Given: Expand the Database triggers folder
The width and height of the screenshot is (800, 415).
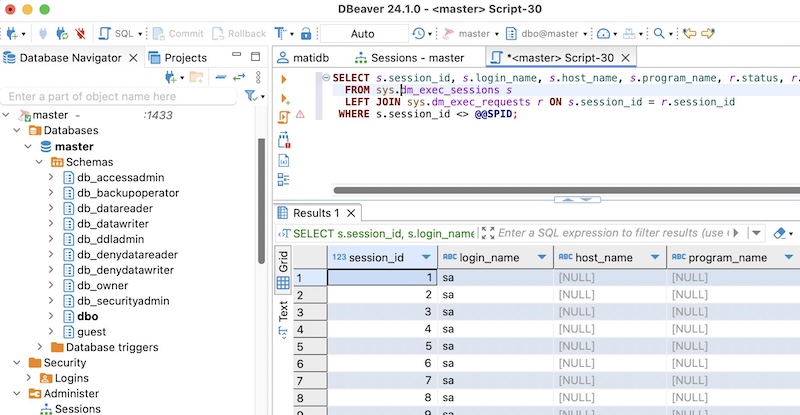Looking at the screenshot, I should tap(40, 347).
